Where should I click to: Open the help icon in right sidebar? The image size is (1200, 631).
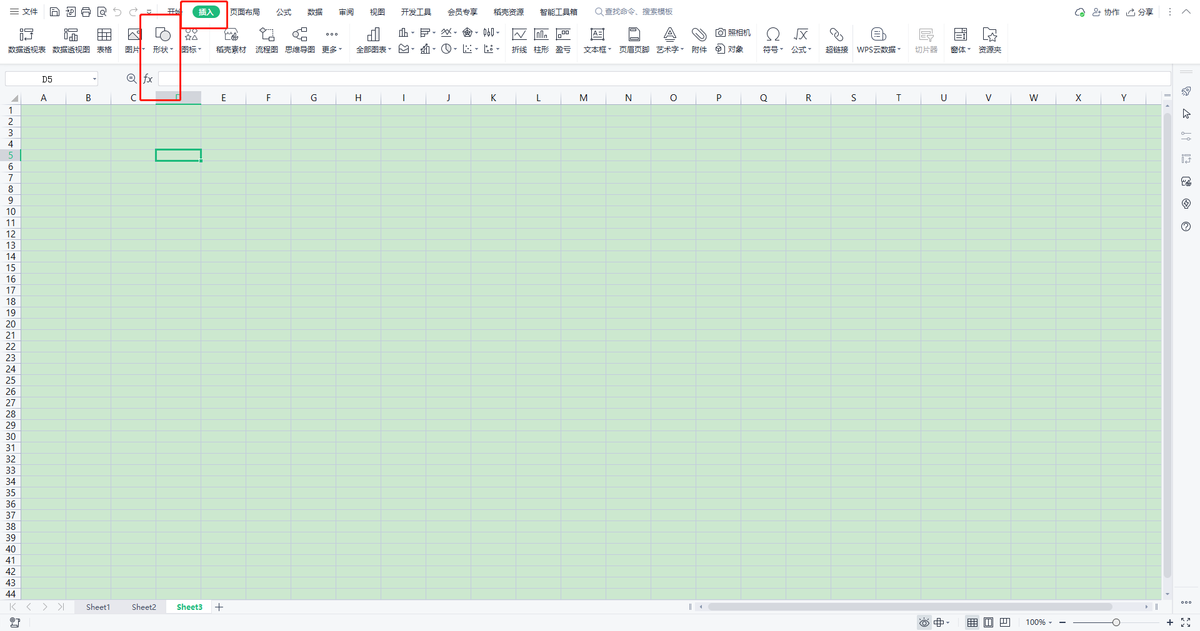point(1186,226)
